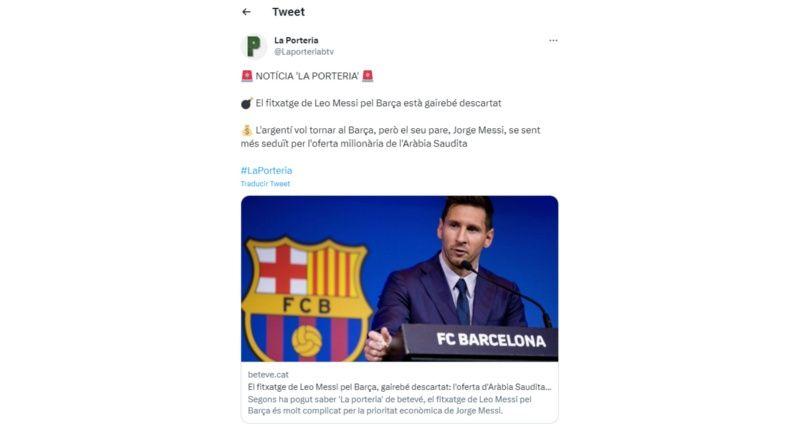
Task: Click "Traducir Tweet" to translate
Action: 265,184
